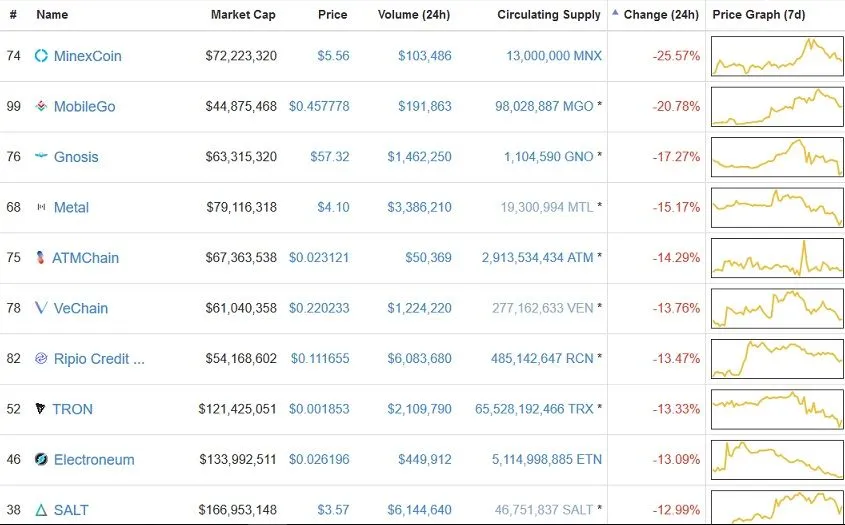This screenshot has height=525, width=845.
Task: Open the Ripio Credit coin link
Action: (x=99, y=358)
